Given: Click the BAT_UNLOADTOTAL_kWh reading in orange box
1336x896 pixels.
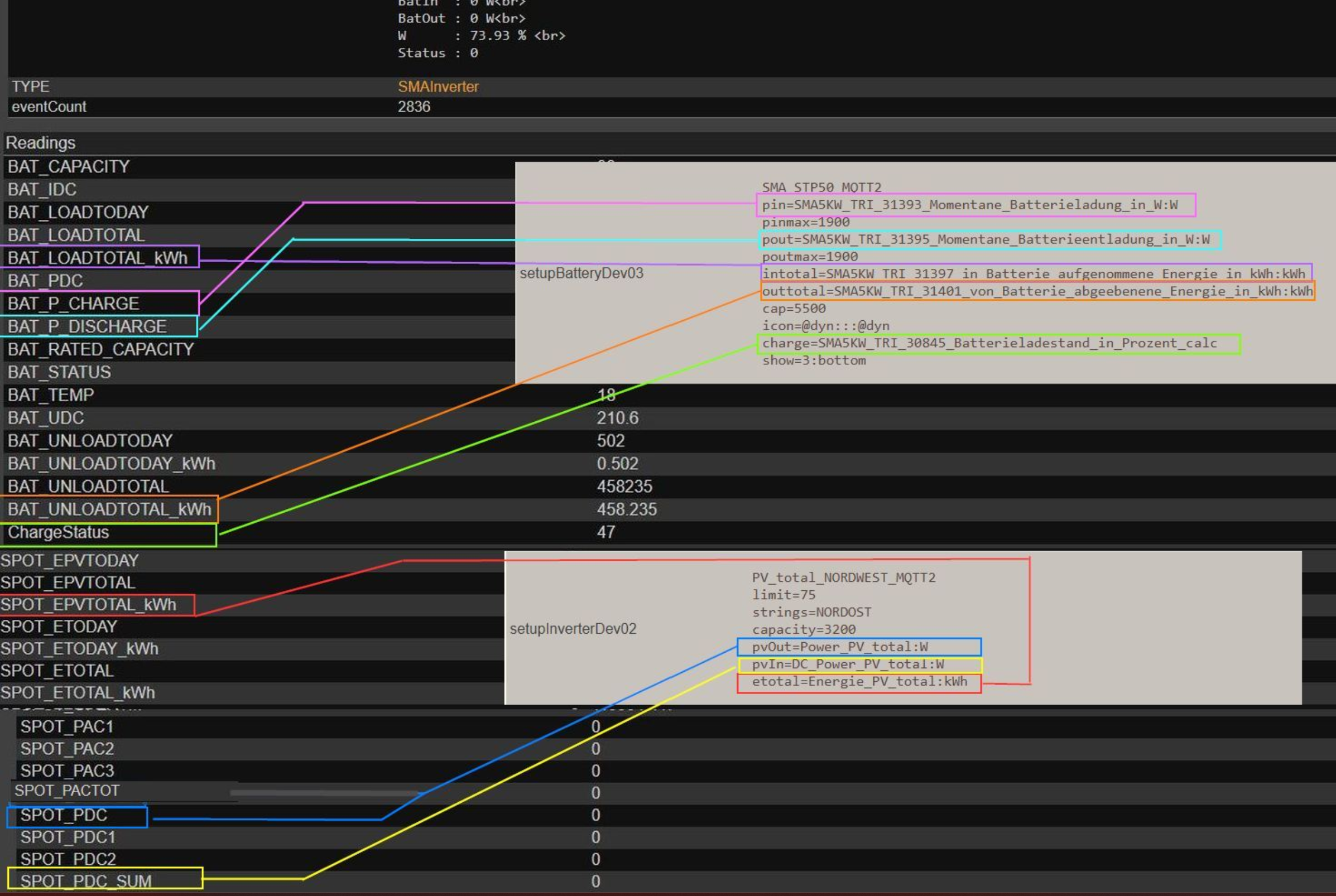Looking at the screenshot, I should click(110, 509).
